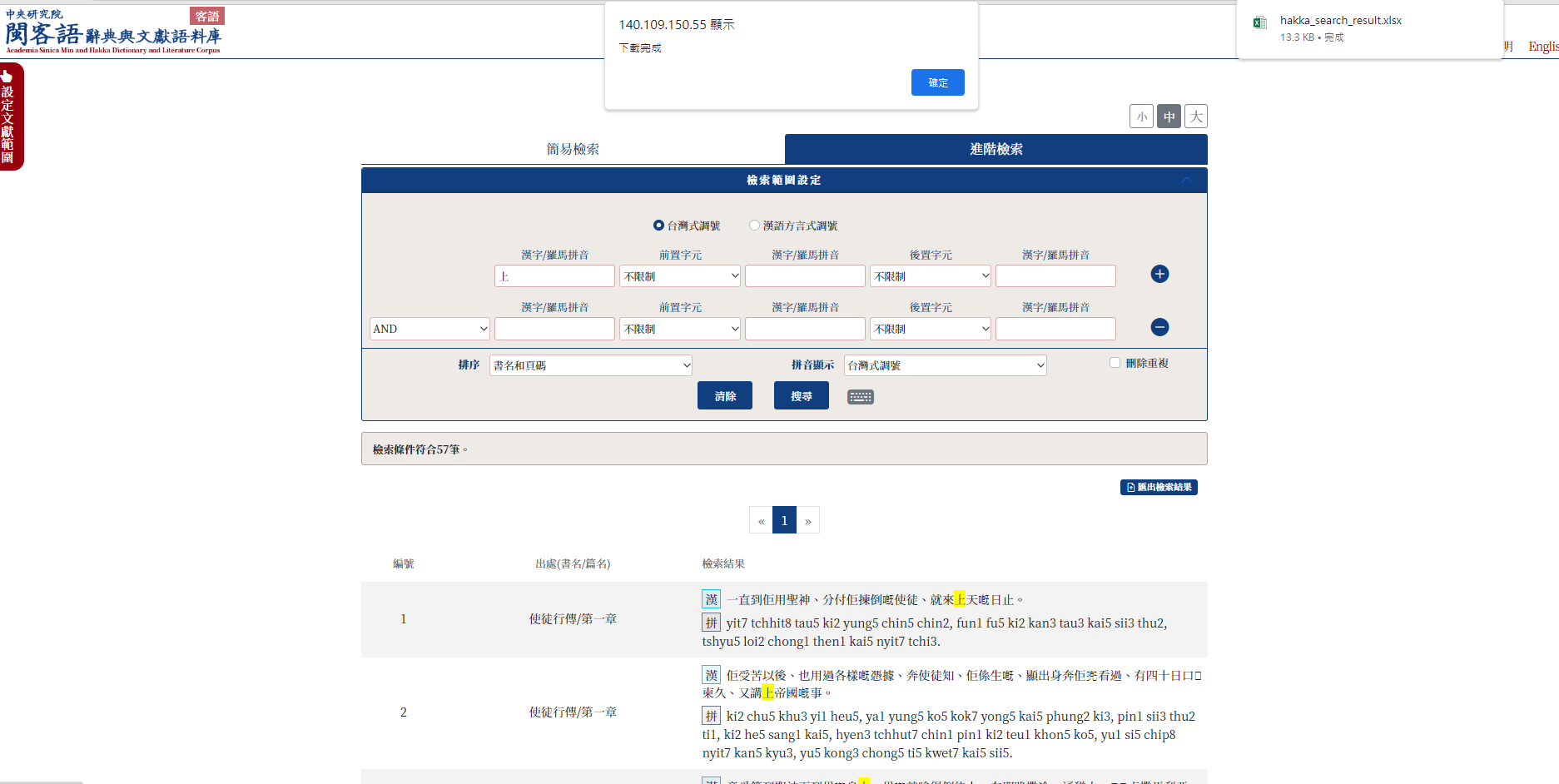The height and width of the screenshot is (784, 1559).
Task: Click the 清除 clear button
Action: pos(725,396)
